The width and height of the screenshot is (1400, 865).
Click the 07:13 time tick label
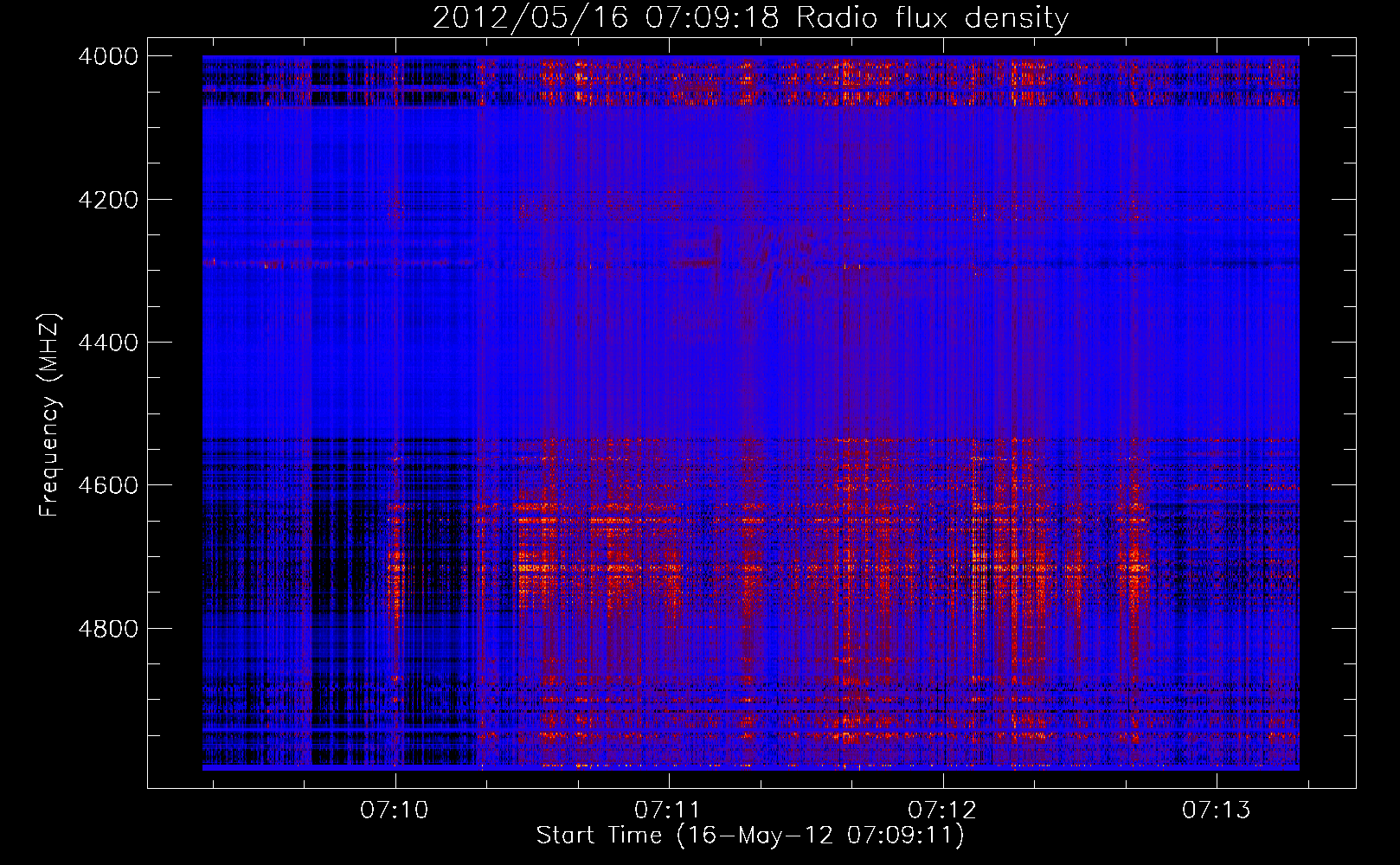1217,810
